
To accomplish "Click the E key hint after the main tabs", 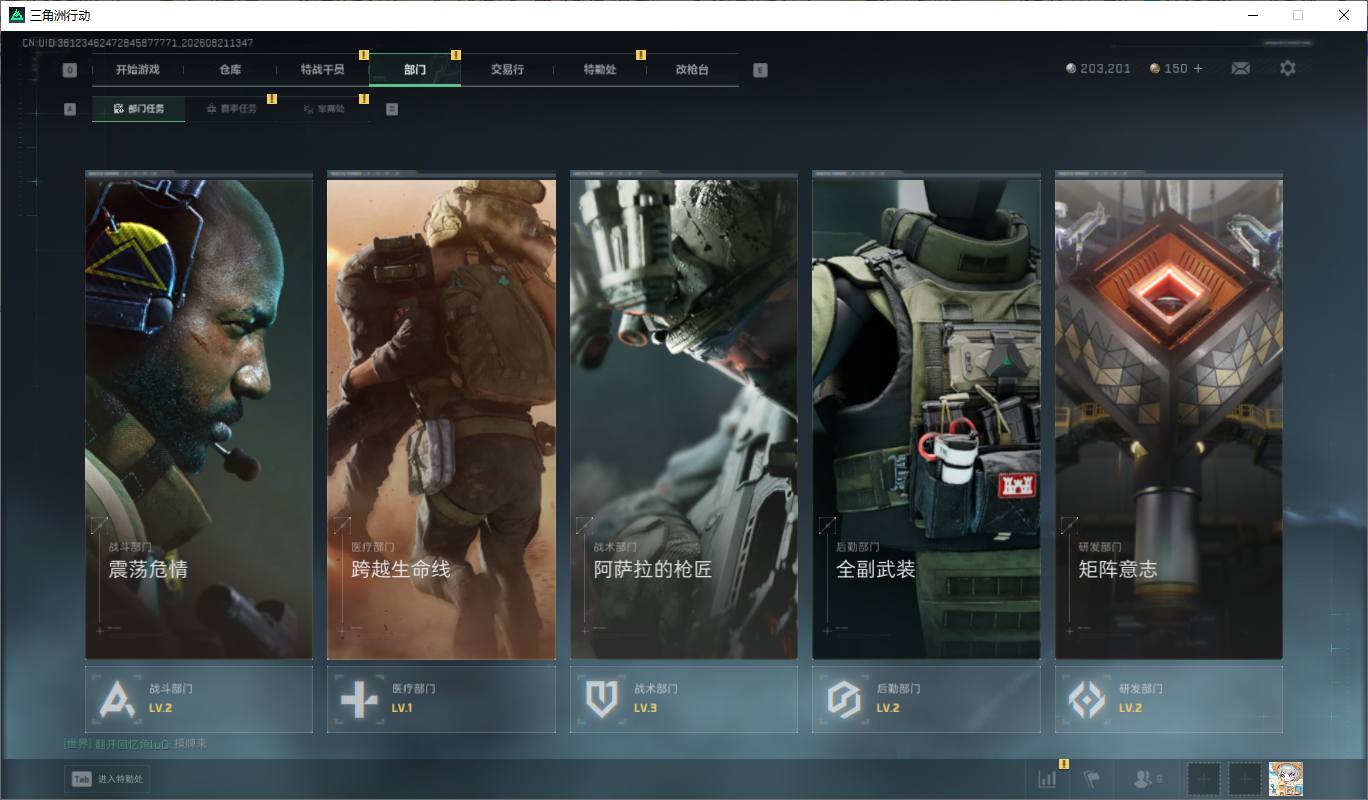I will 760,70.
